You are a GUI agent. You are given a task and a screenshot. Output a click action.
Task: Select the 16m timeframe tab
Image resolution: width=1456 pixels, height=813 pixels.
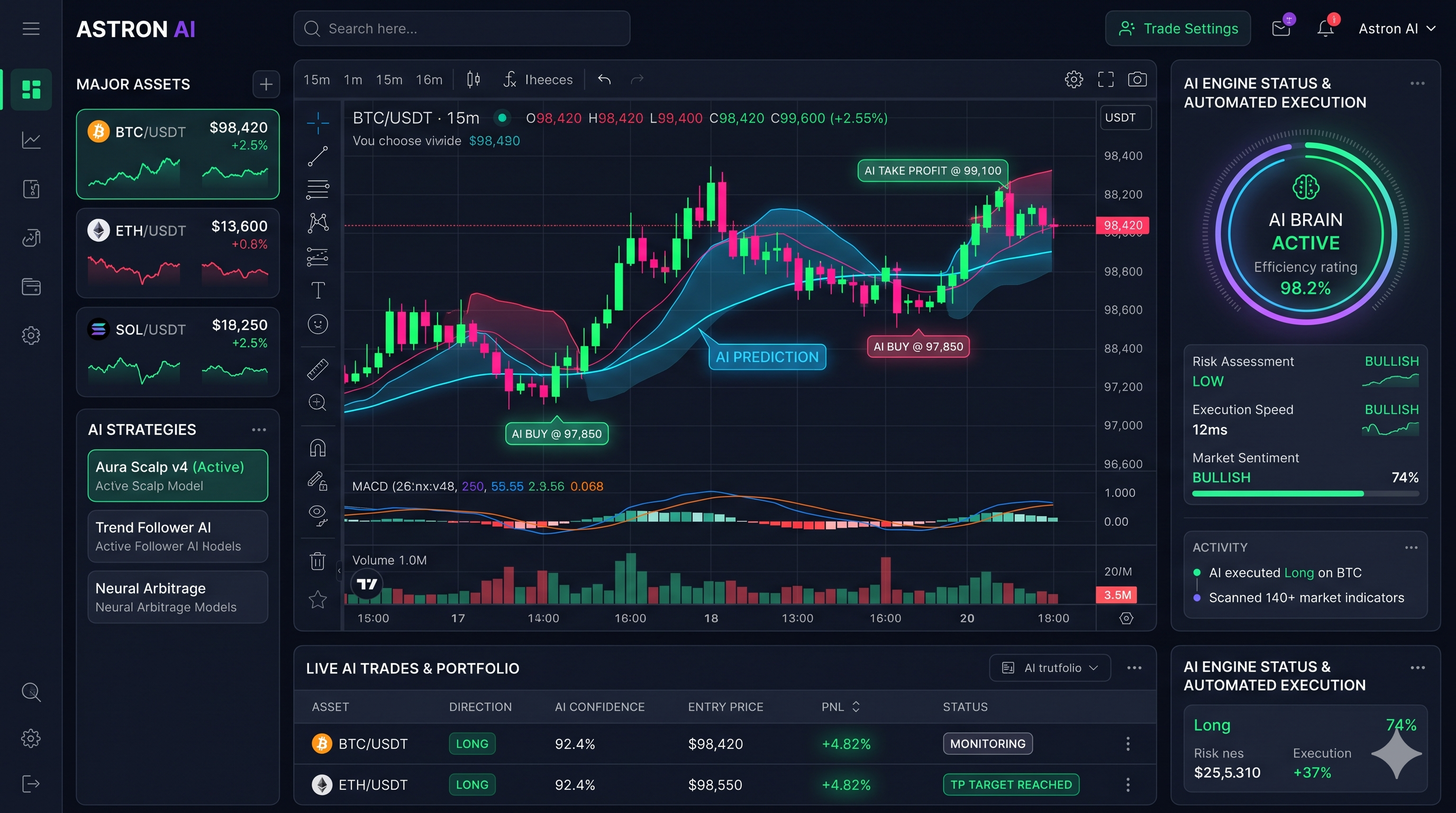click(x=429, y=80)
